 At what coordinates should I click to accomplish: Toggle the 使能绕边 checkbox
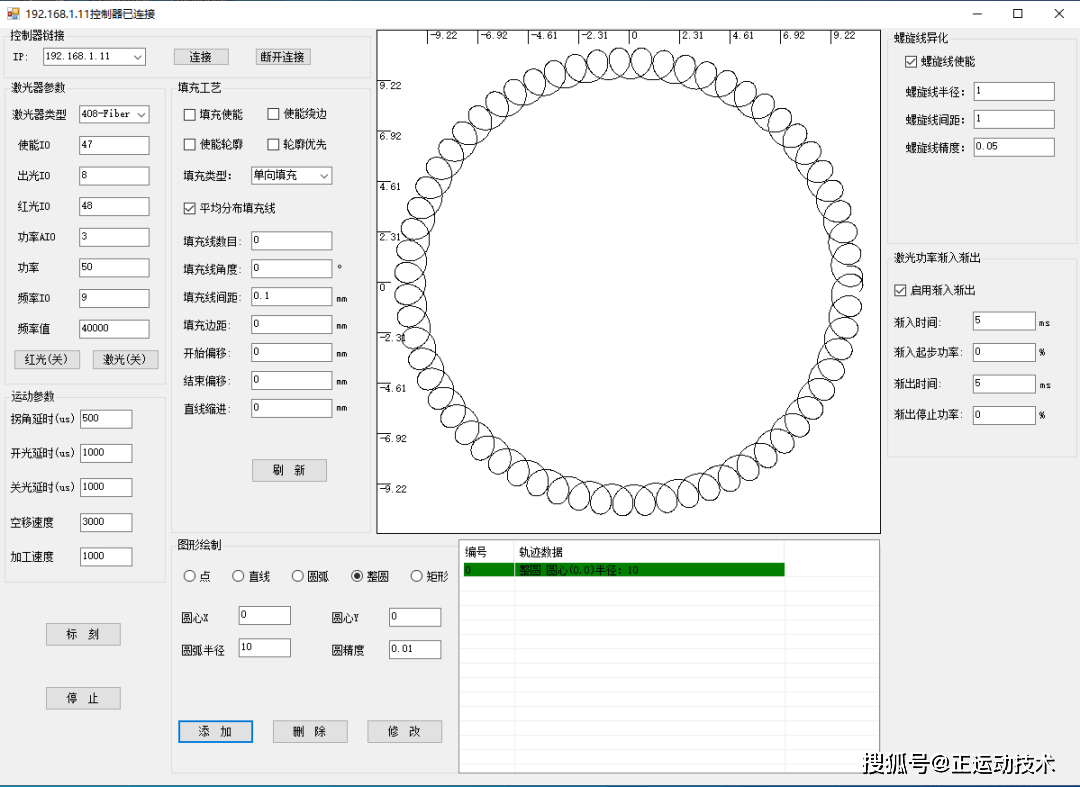coord(274,115)
